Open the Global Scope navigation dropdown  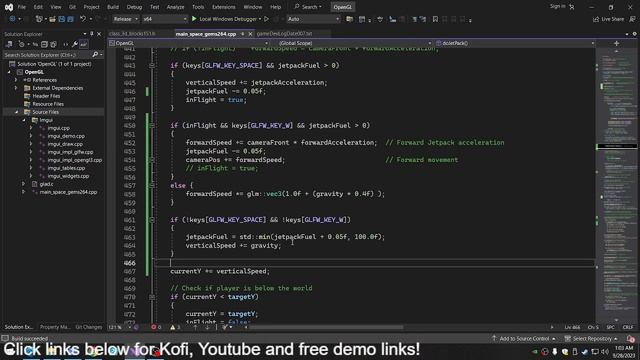355,43
